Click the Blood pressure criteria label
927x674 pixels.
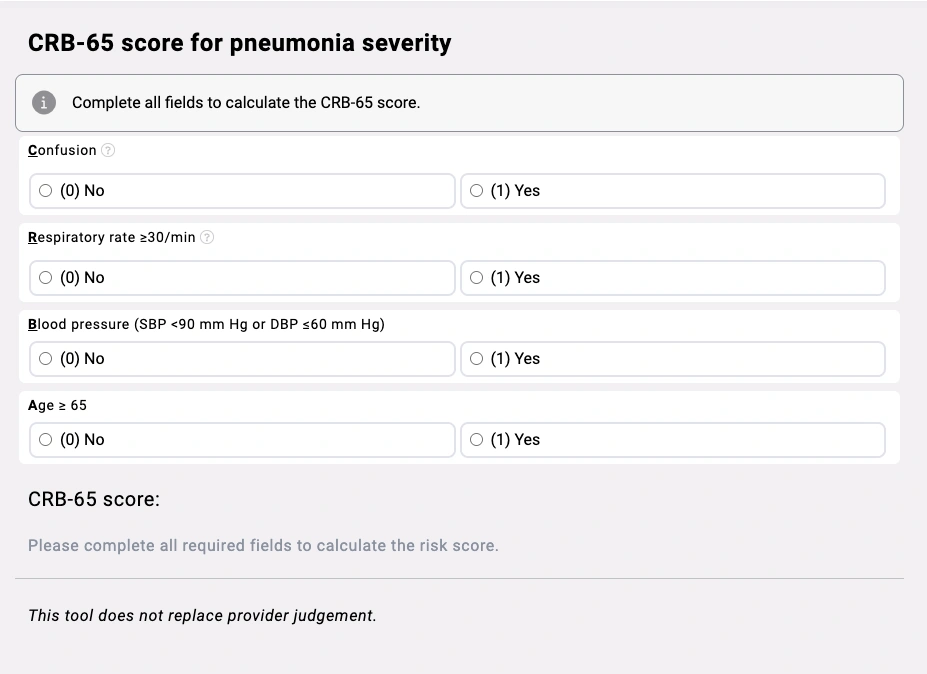pyautogui.click(x=206, y=324)
